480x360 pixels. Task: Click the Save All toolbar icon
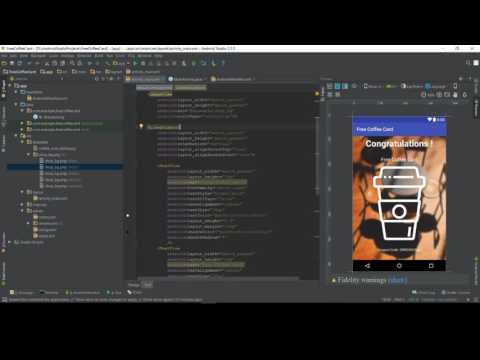12,63
